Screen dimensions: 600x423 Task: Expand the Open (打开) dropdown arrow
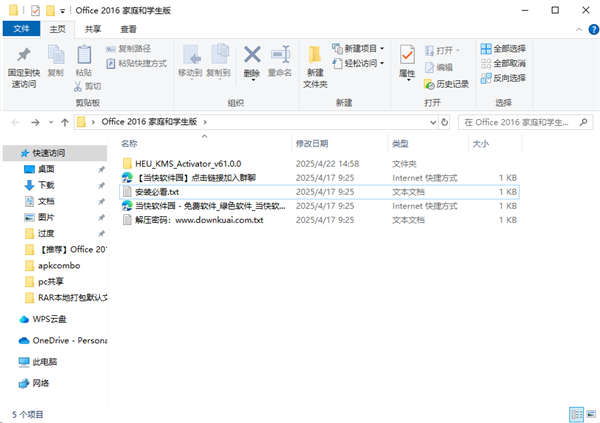458,51
